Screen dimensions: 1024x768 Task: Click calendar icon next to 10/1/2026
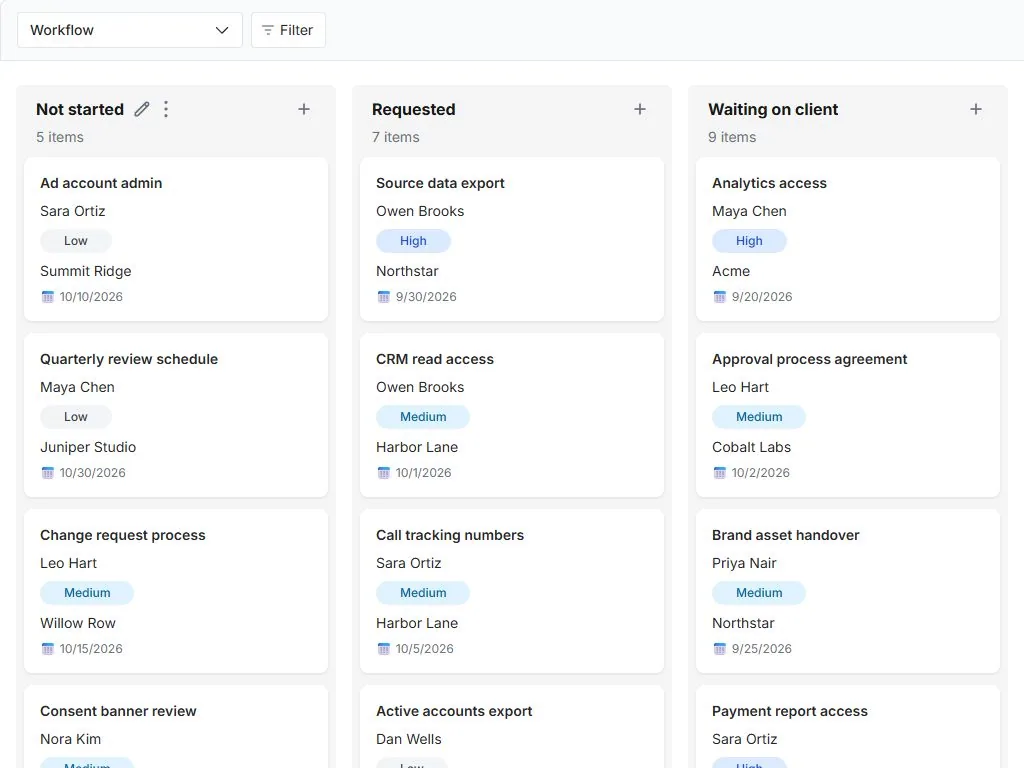(383, 473)
